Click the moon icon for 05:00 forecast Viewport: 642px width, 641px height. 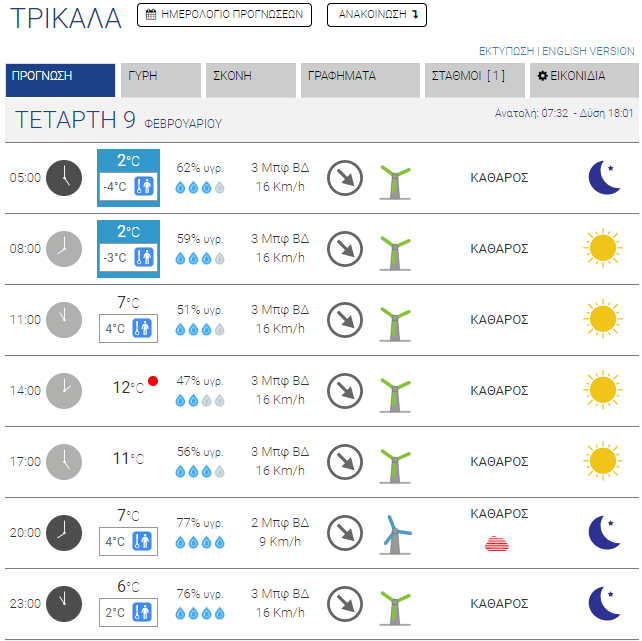coord(604,178)
